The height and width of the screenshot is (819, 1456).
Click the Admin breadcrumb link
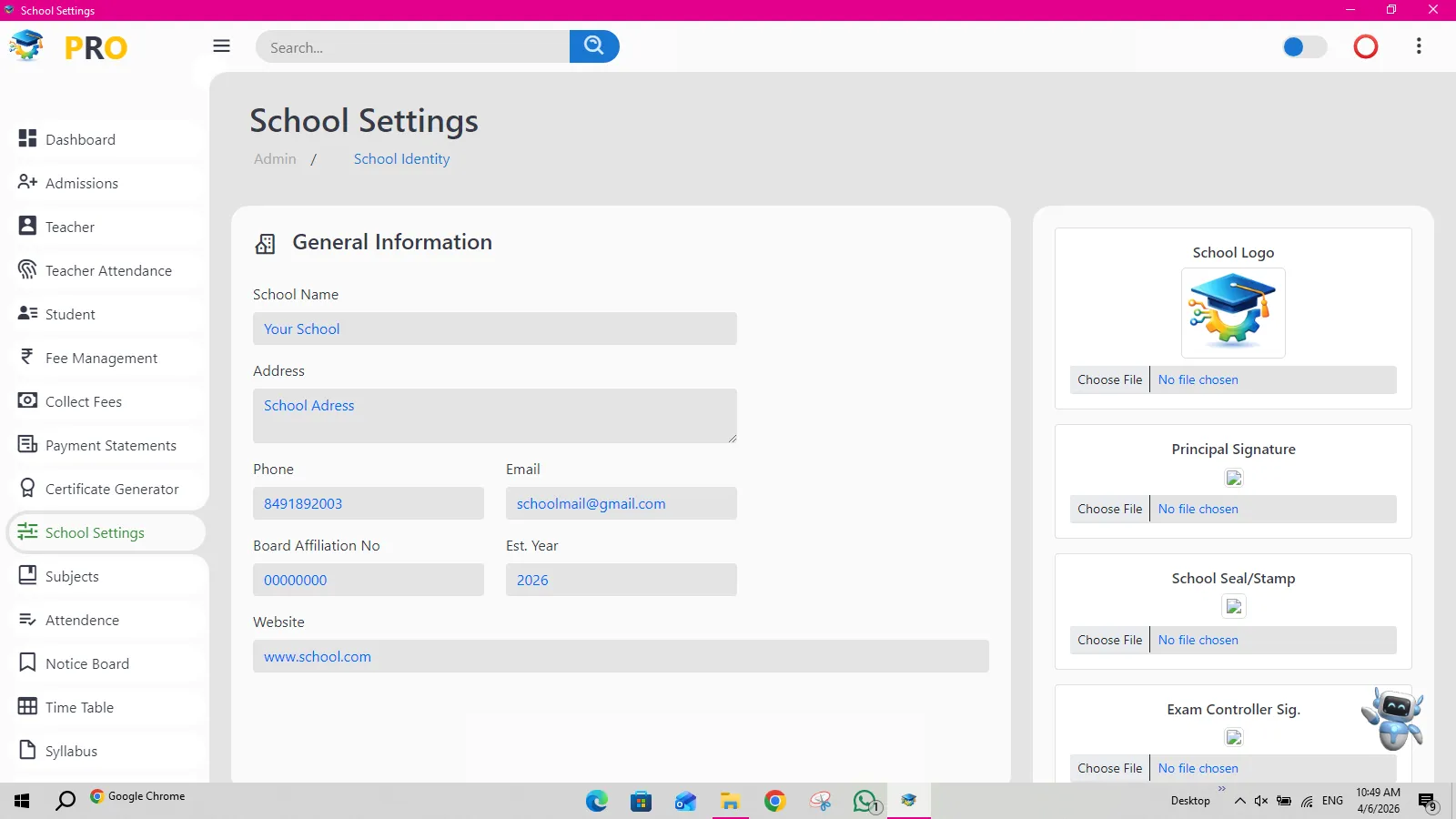pyautogui.click(x=275, y=158)
